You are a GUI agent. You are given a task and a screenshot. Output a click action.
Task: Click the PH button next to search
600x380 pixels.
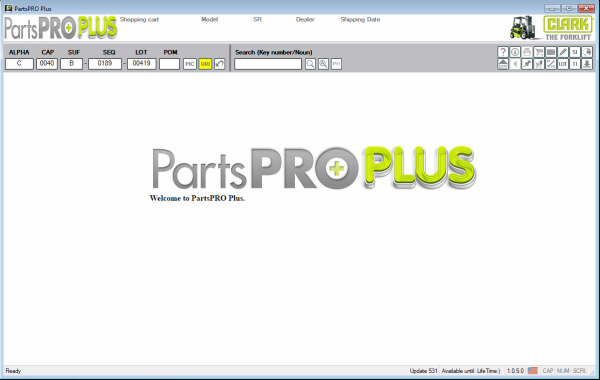[x=336, y=64]
